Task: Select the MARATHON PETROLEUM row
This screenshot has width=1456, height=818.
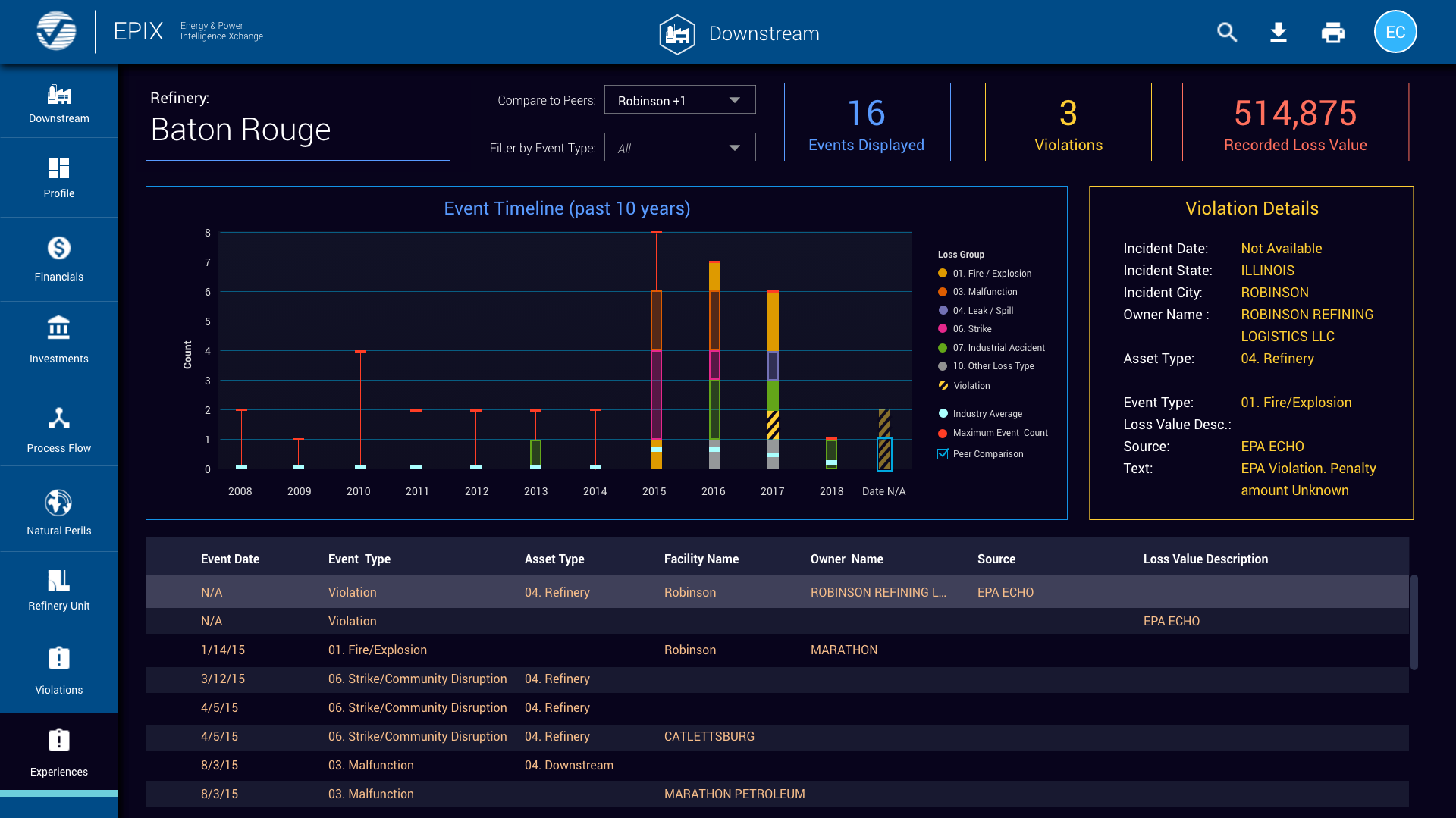Action: 777,794
